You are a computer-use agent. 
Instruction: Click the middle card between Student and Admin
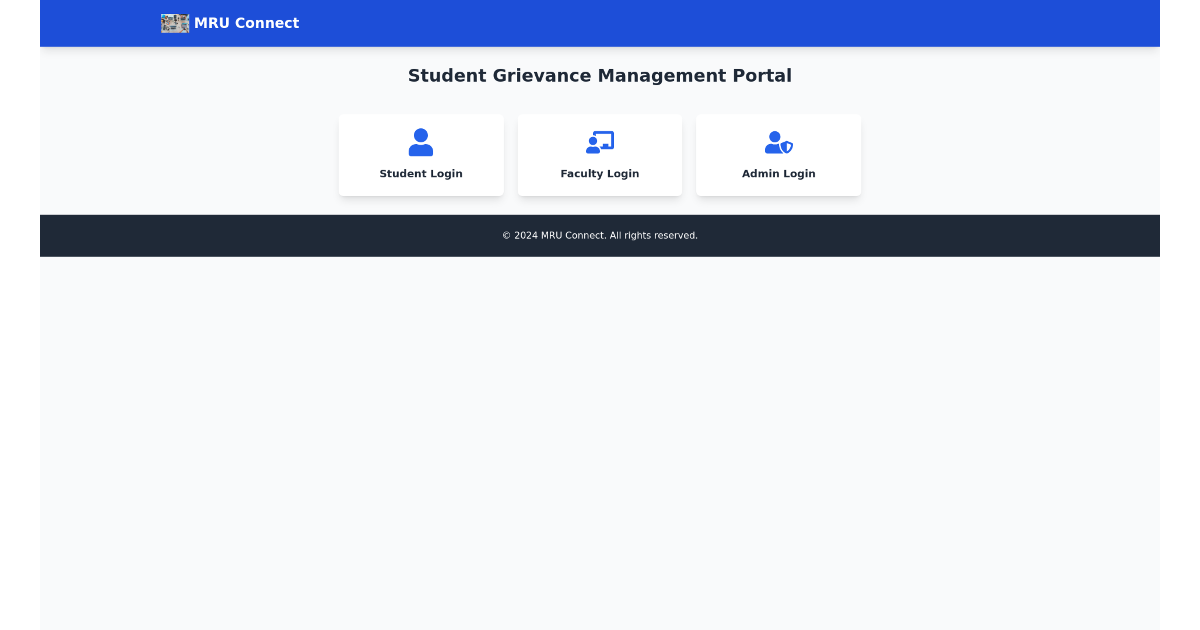(x=599, y=155)
